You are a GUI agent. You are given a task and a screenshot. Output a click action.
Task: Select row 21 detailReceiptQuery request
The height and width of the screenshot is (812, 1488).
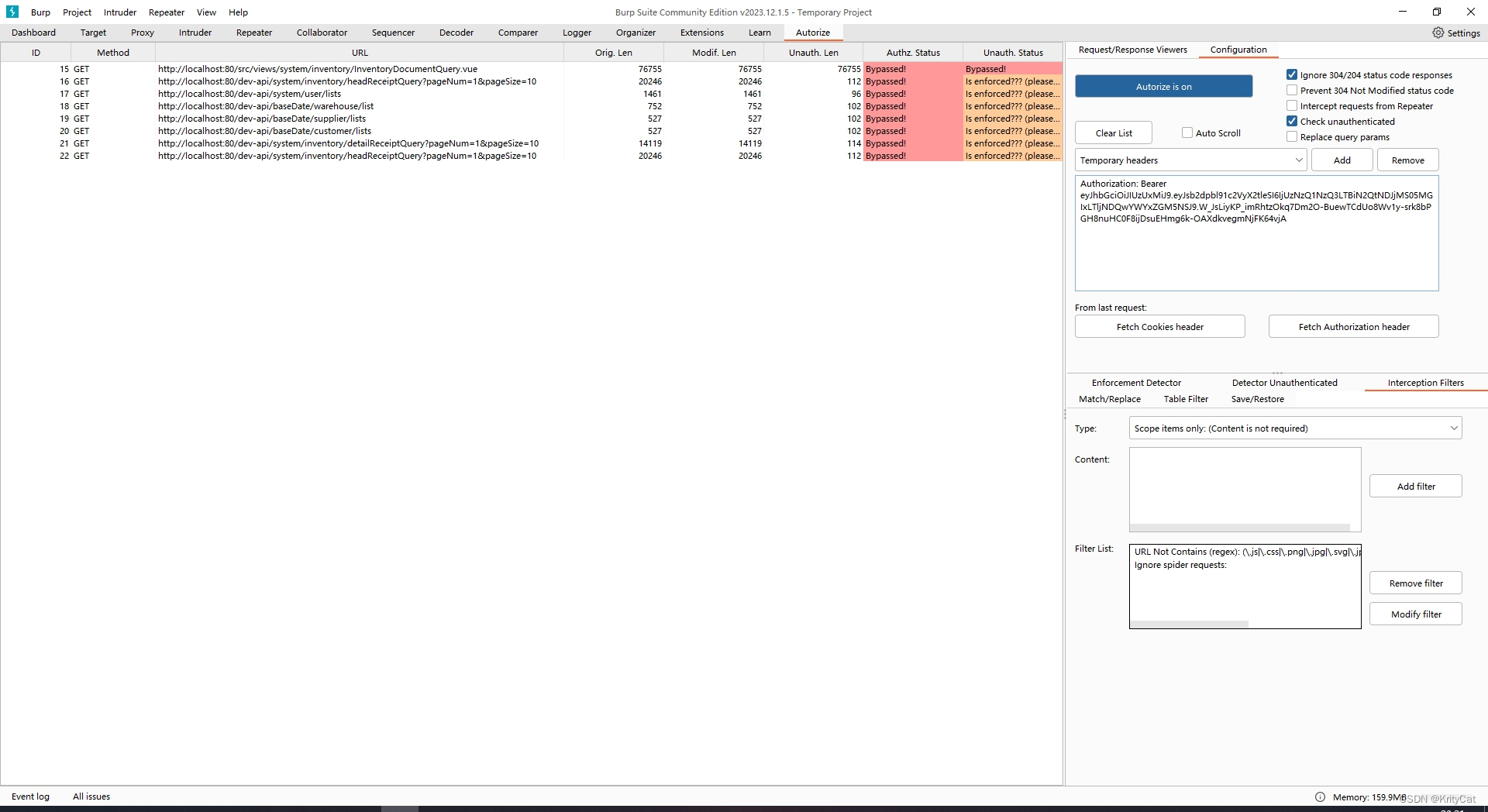point(531,143)
